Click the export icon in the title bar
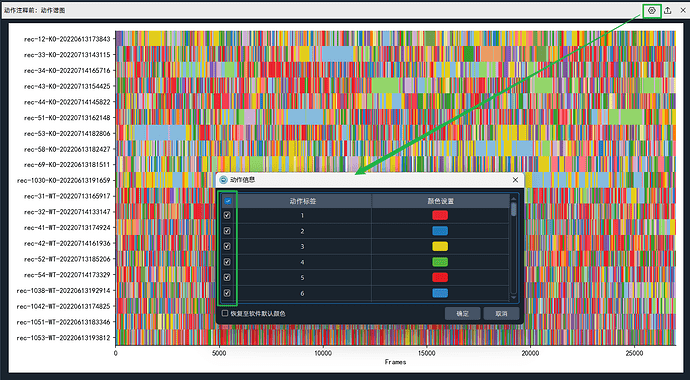Image resolution: width=690 pixels, height=380 pixels. tap(668, 11)
